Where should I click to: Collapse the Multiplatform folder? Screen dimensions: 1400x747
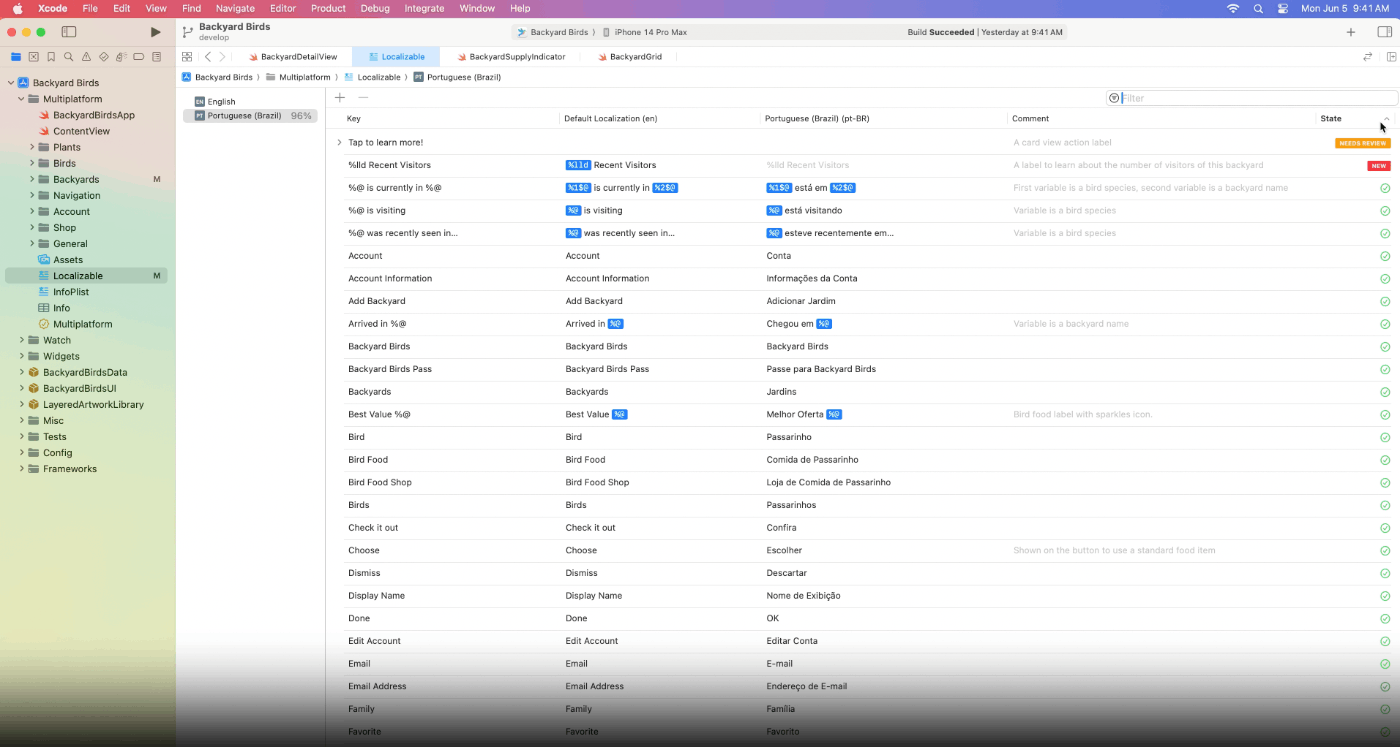click(21, 99)
